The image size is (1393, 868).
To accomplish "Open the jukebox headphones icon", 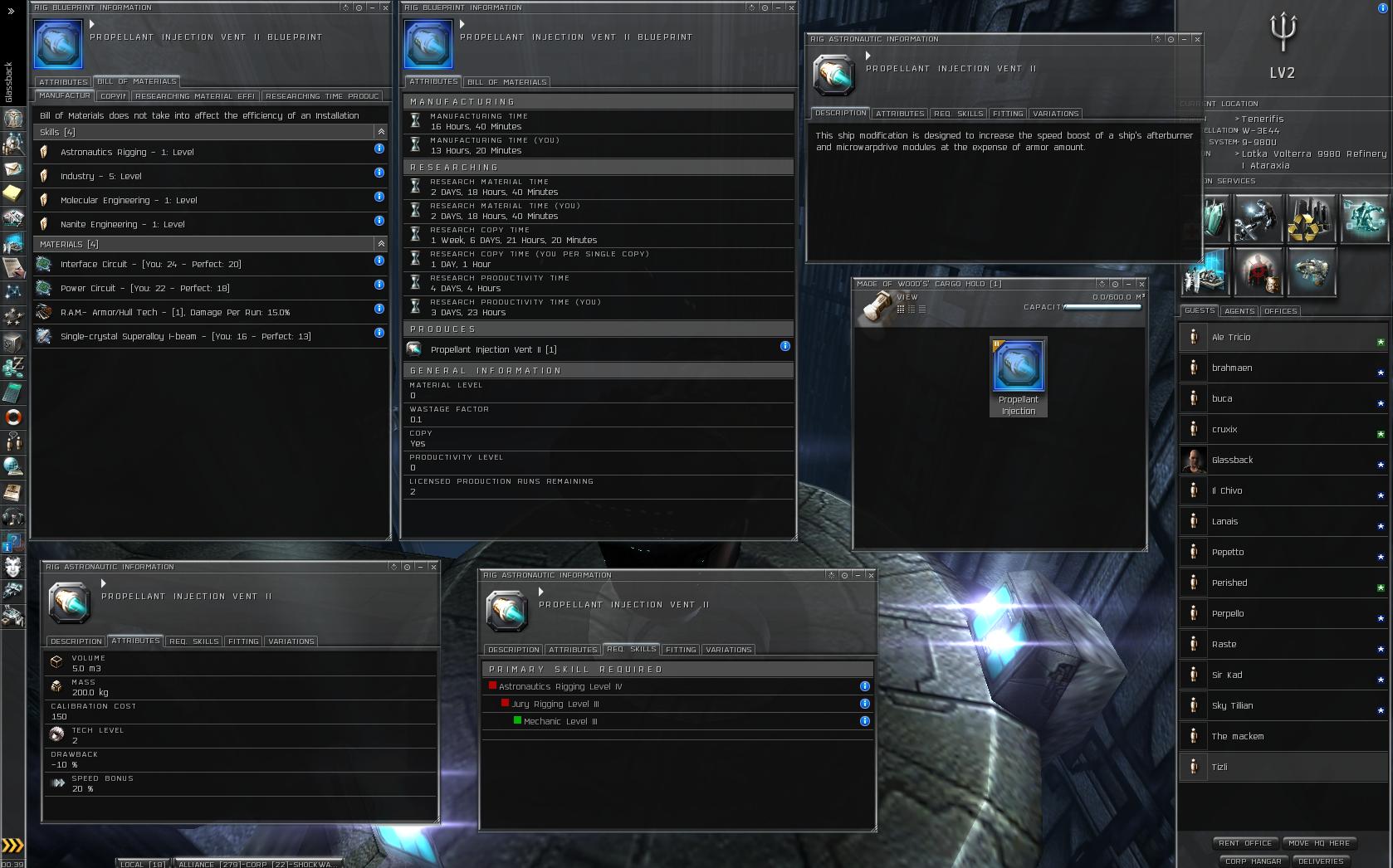I will [12, 518].
